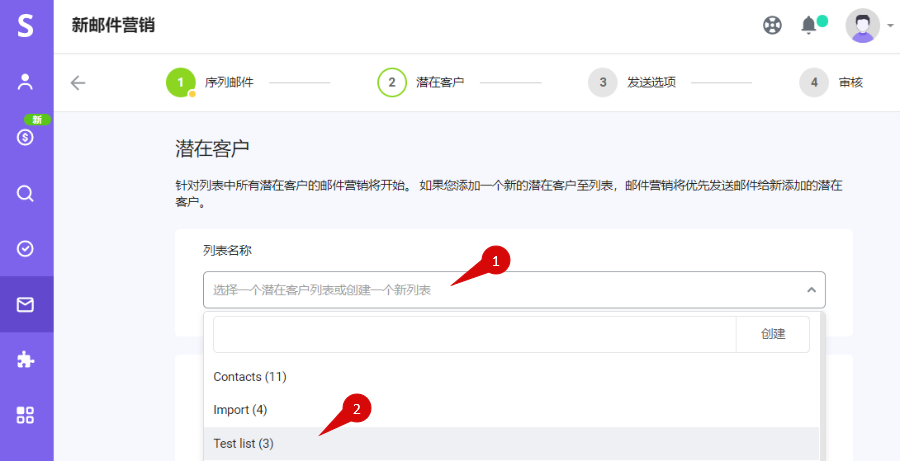Click the new list name input field
This screenshot has width=900, height=461.
pyautogui.click(x=475, y=334)
